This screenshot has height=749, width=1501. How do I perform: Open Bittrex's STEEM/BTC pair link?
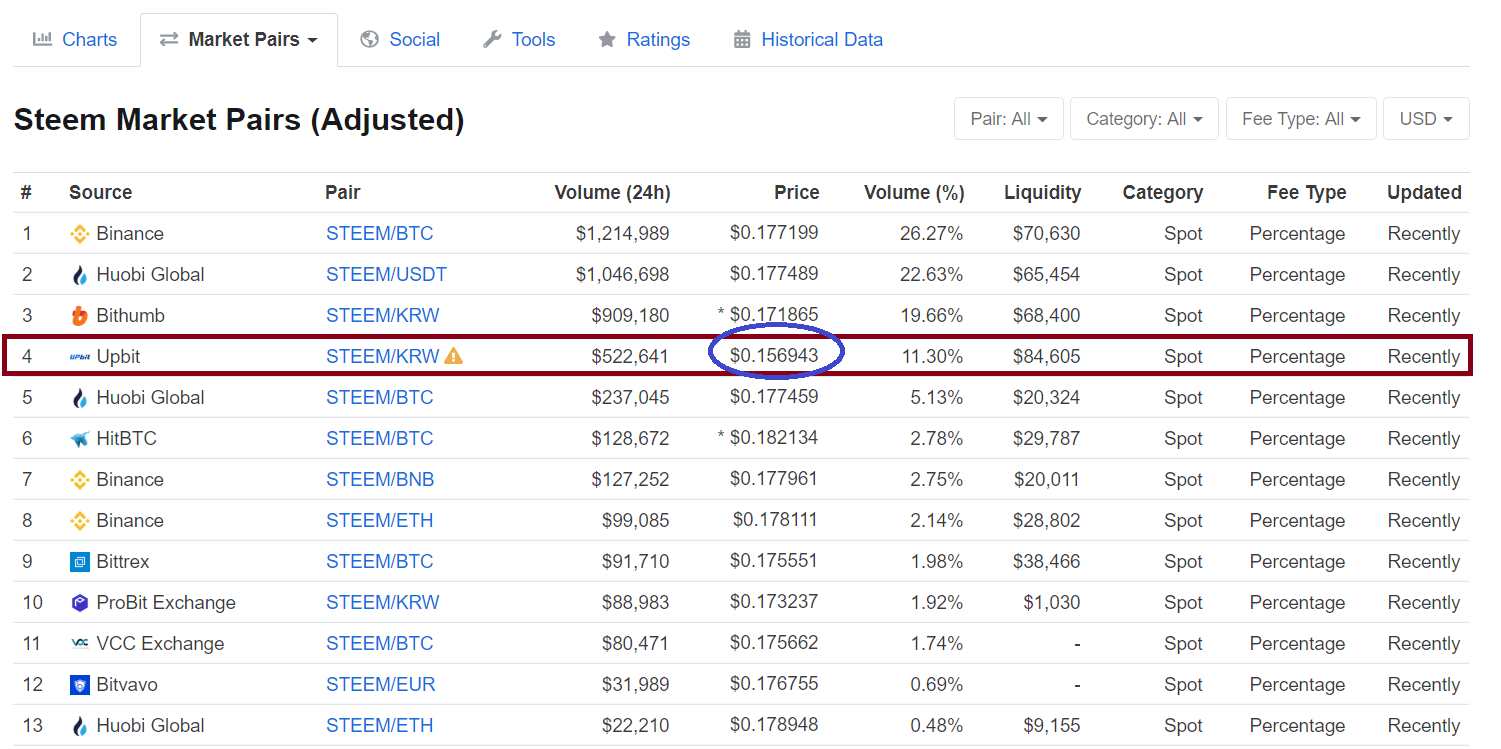380,562
